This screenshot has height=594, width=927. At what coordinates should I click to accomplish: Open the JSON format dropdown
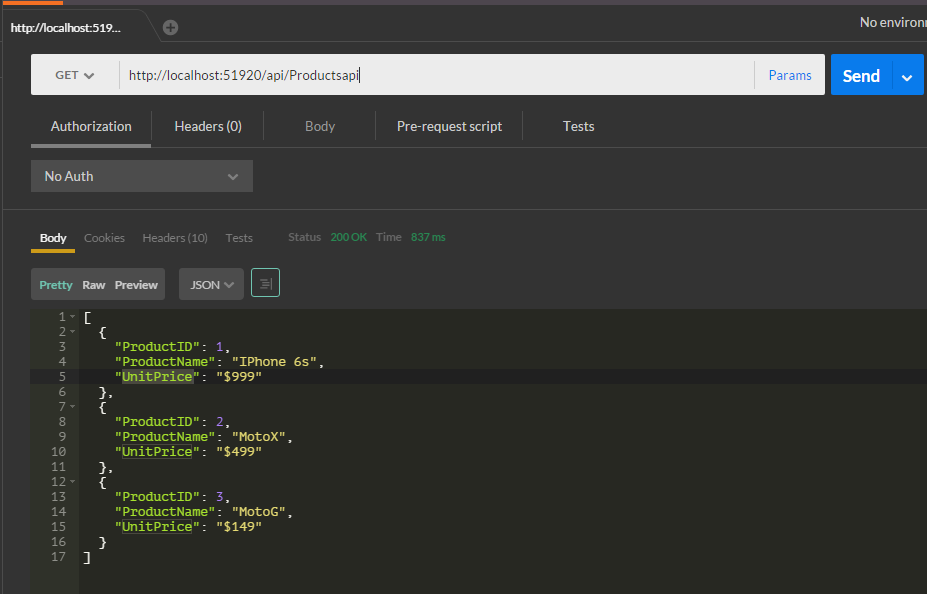[211, 285]
